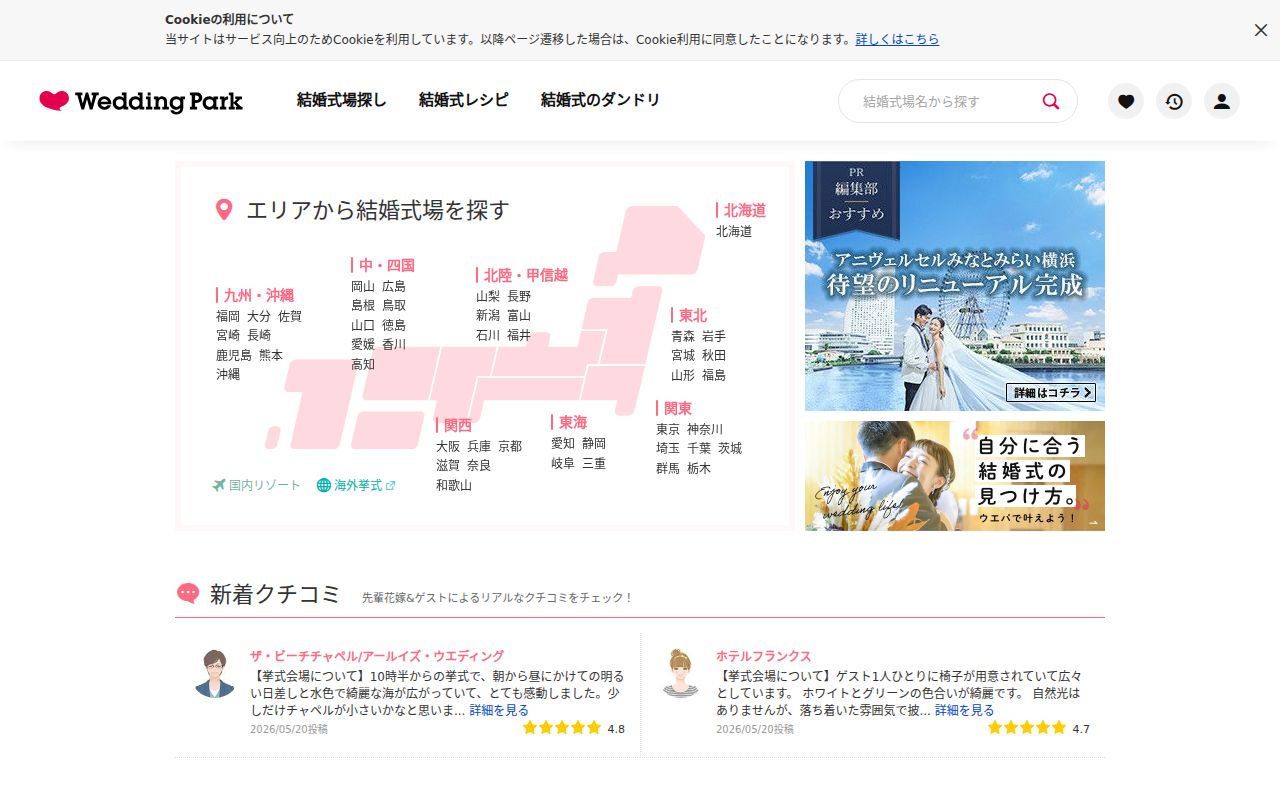Select 富山 prefecture
Viewport: 1280px width, 800px height.
(519, 315)
